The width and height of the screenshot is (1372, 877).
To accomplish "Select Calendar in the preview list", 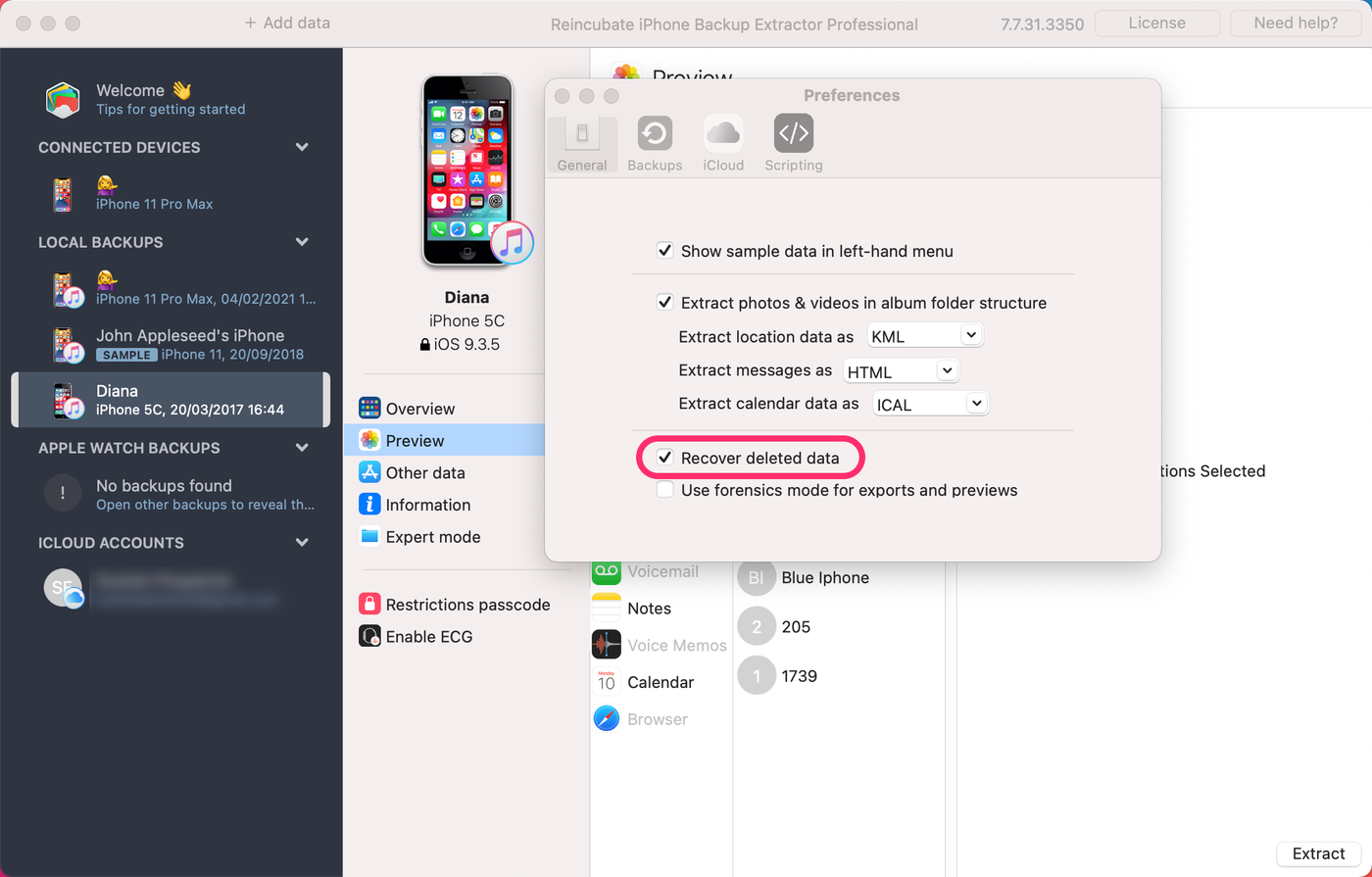I will coord(661,682).
